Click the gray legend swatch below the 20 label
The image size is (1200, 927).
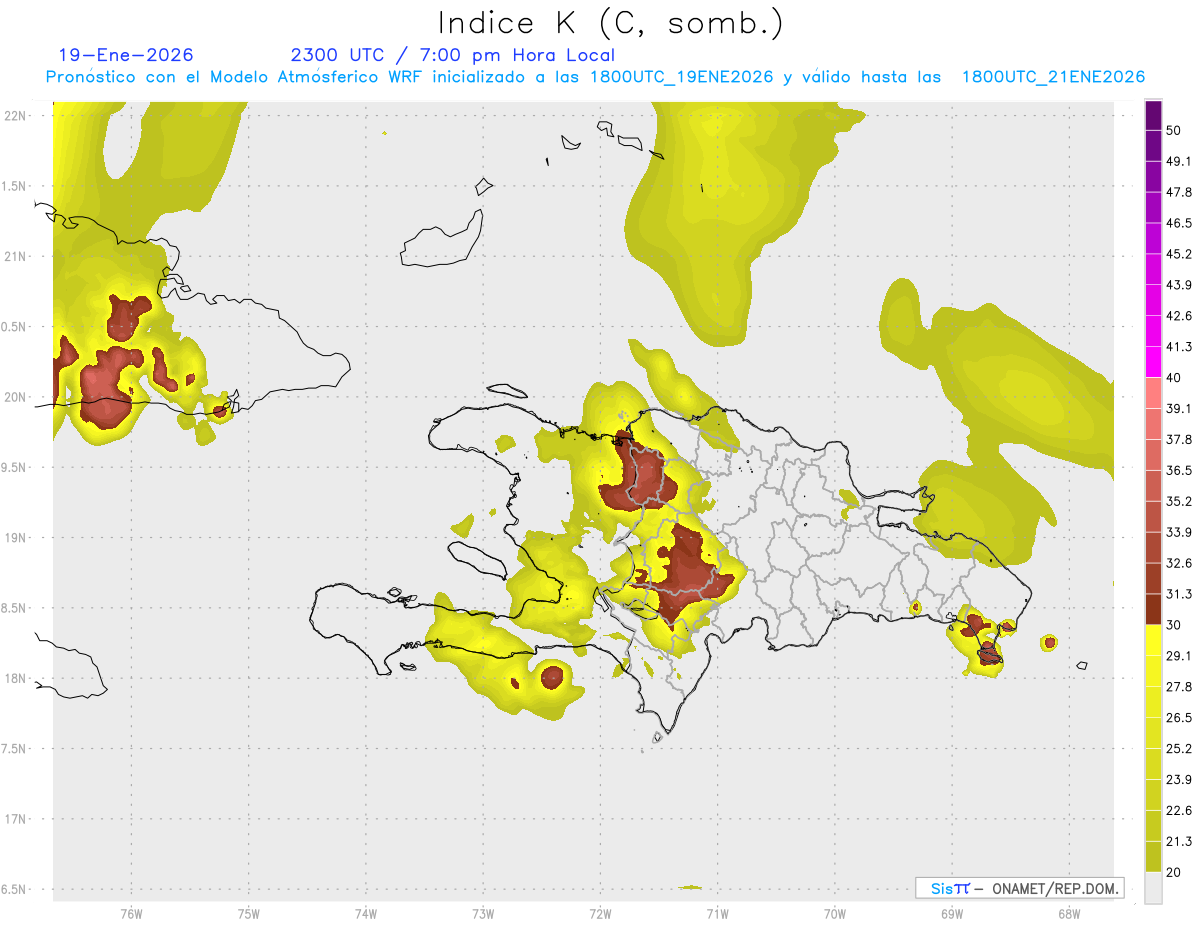click(x=1153, y=888)
